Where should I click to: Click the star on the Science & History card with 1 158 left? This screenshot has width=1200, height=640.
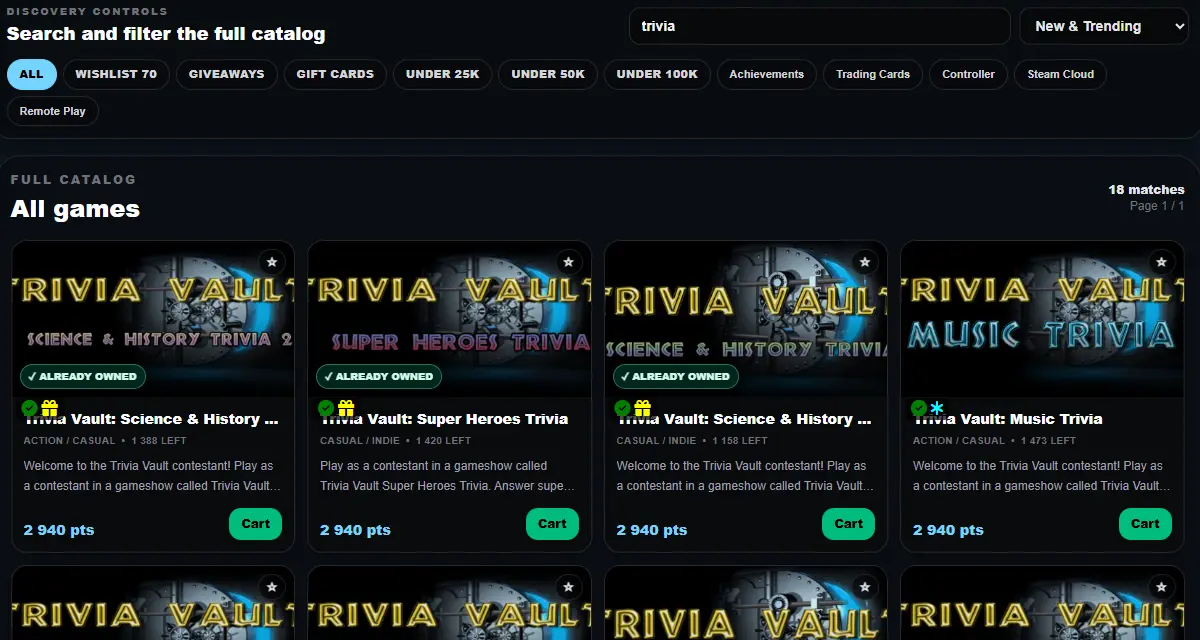[x=865, y=262]
